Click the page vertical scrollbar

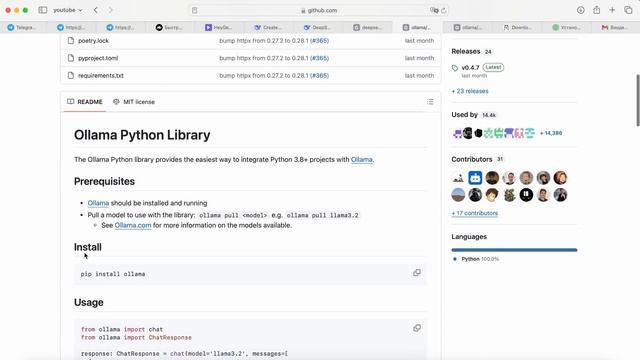(x=638, y=100)
